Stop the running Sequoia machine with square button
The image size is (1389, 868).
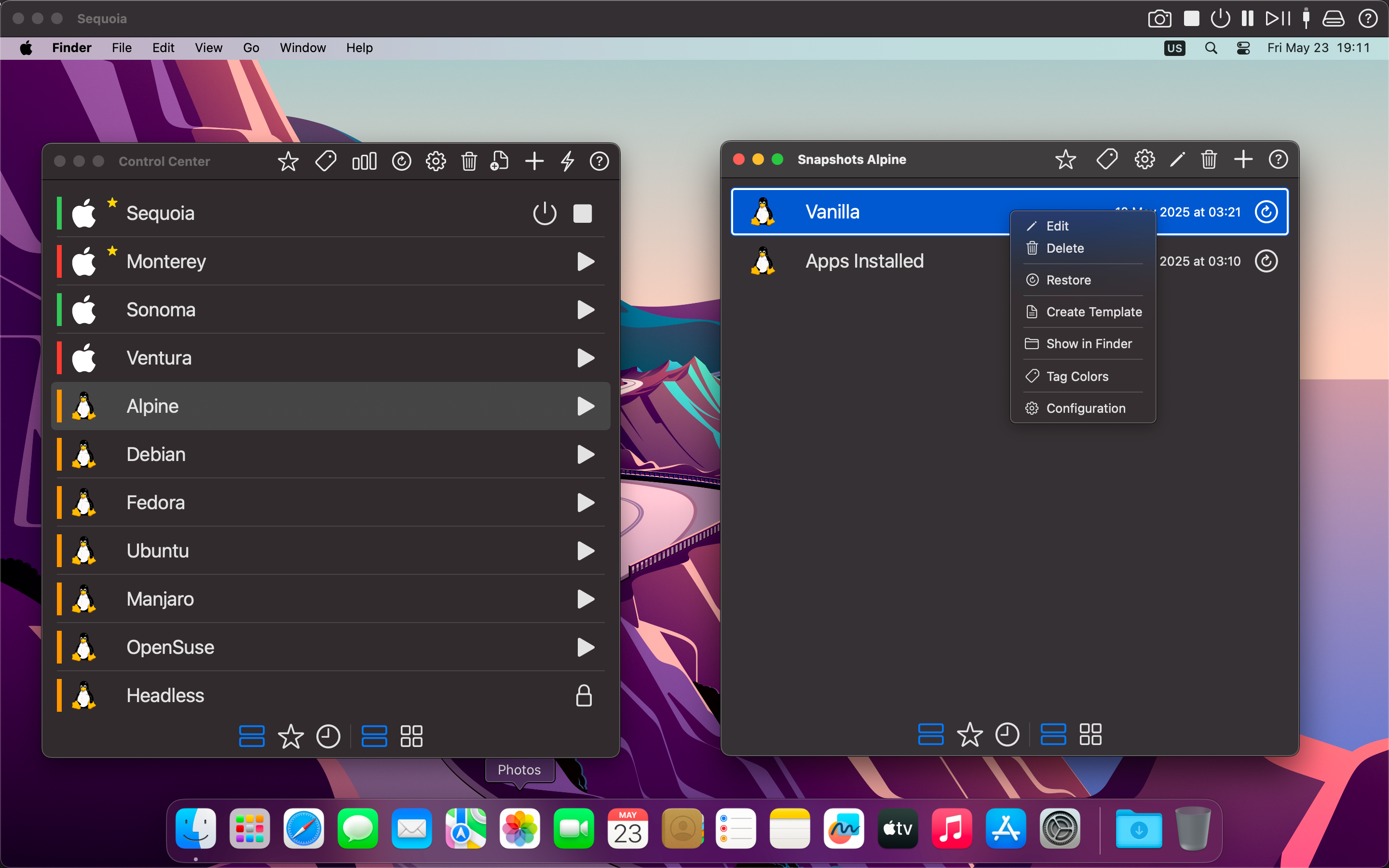[x=582, y=214]
